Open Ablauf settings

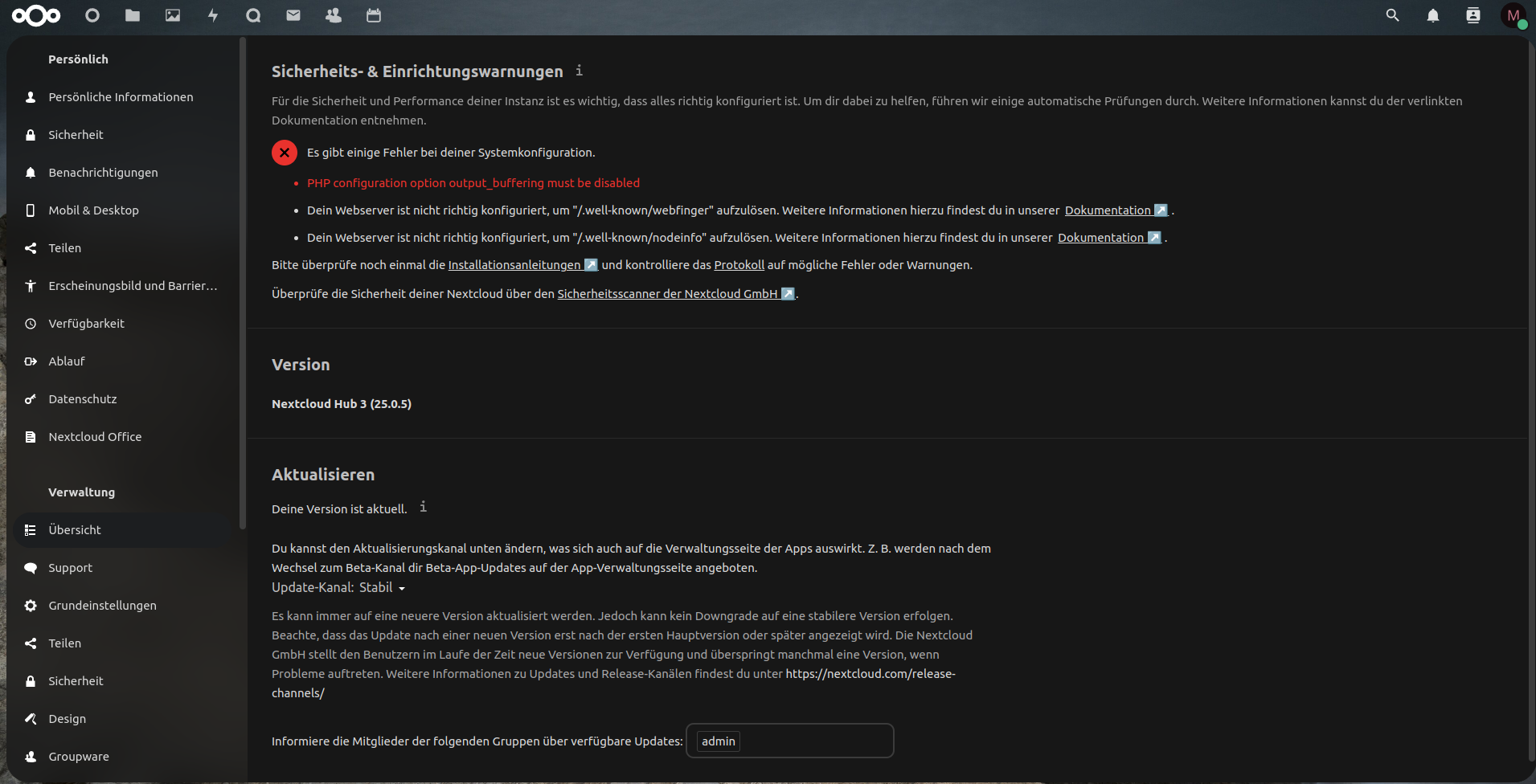[122, 361]
